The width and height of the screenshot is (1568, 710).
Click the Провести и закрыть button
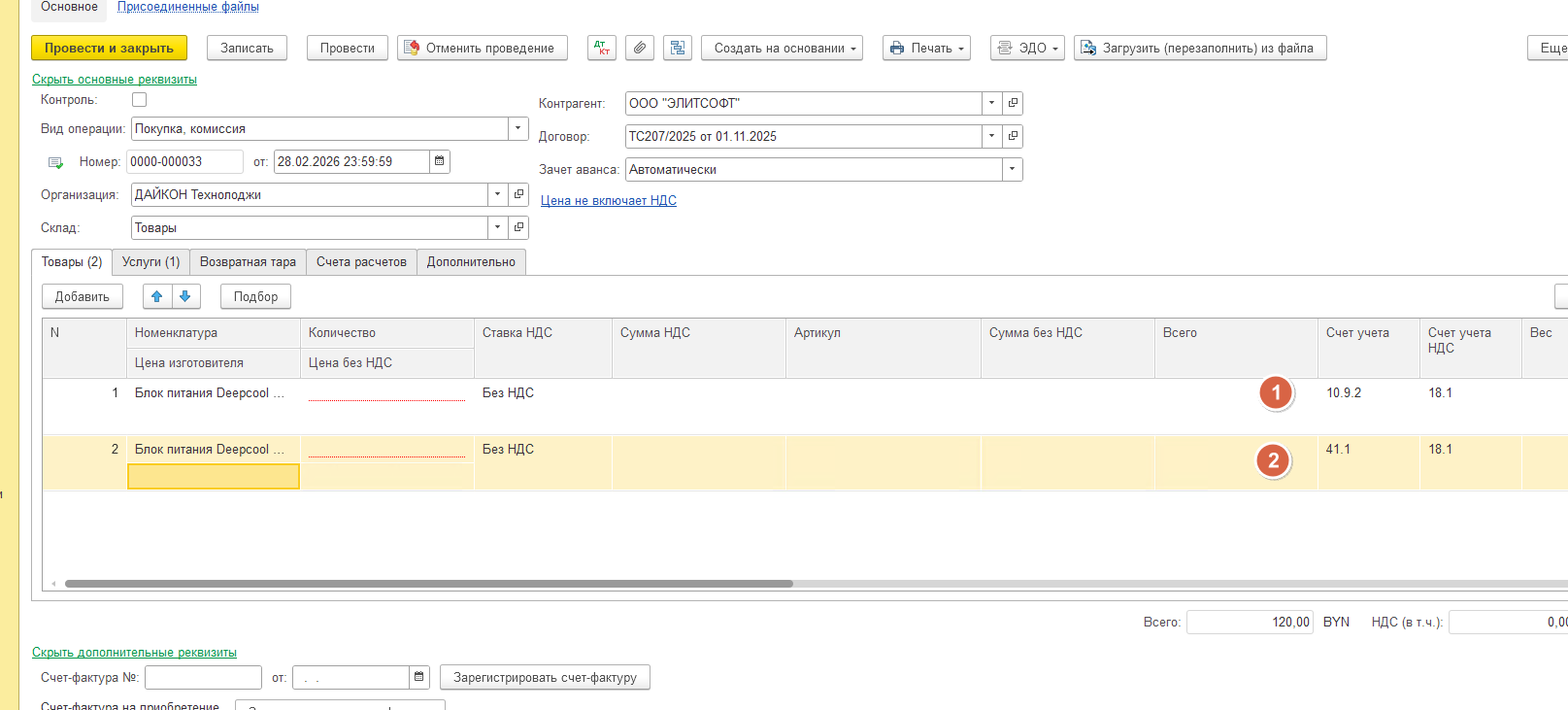[x=109, y=48]
